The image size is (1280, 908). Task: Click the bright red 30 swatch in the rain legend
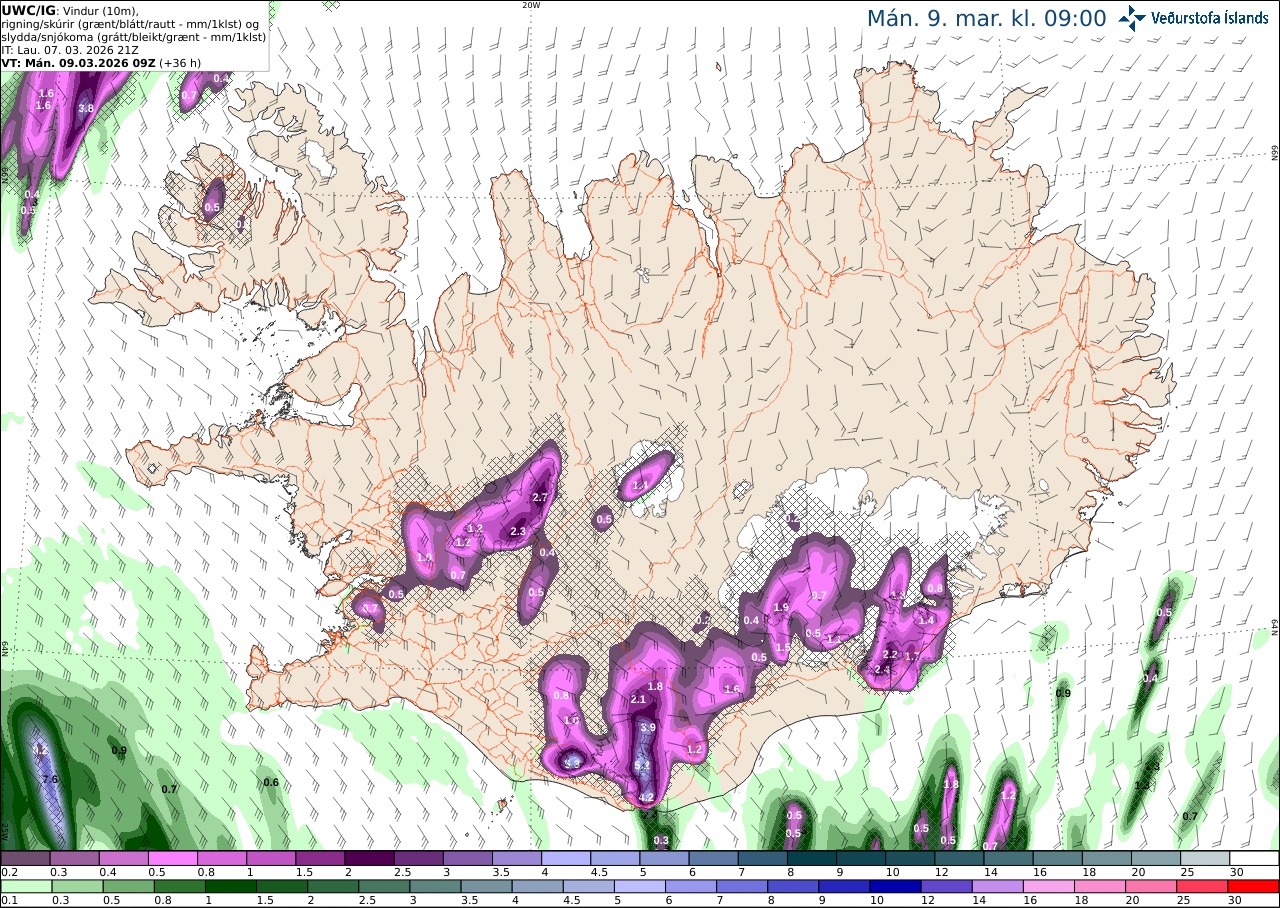[1255, 886]
